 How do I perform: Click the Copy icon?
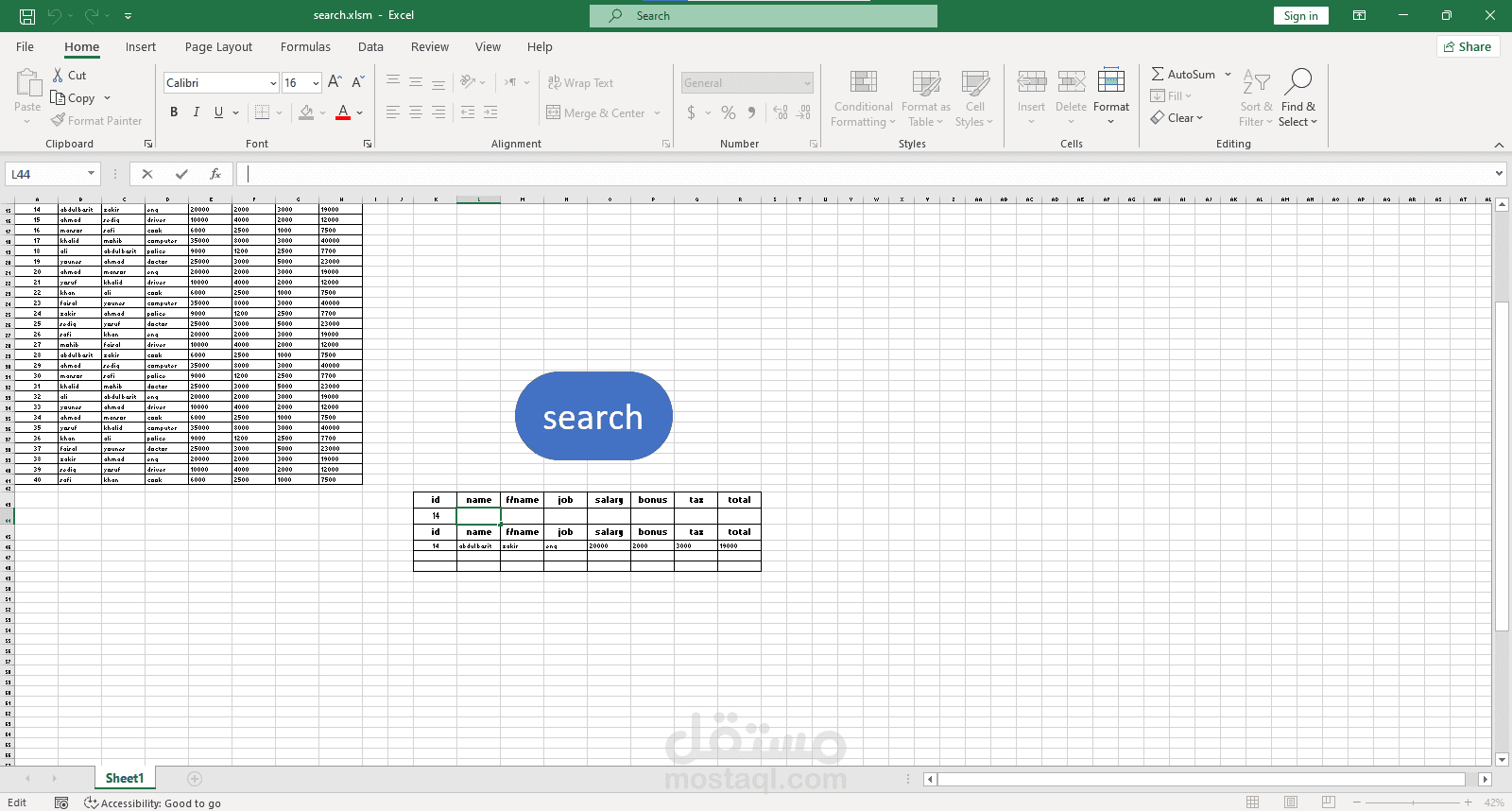tap(58, 97)
